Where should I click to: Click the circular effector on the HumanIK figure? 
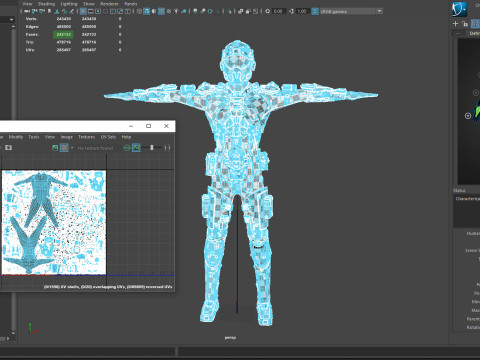[x=468, y=116]
